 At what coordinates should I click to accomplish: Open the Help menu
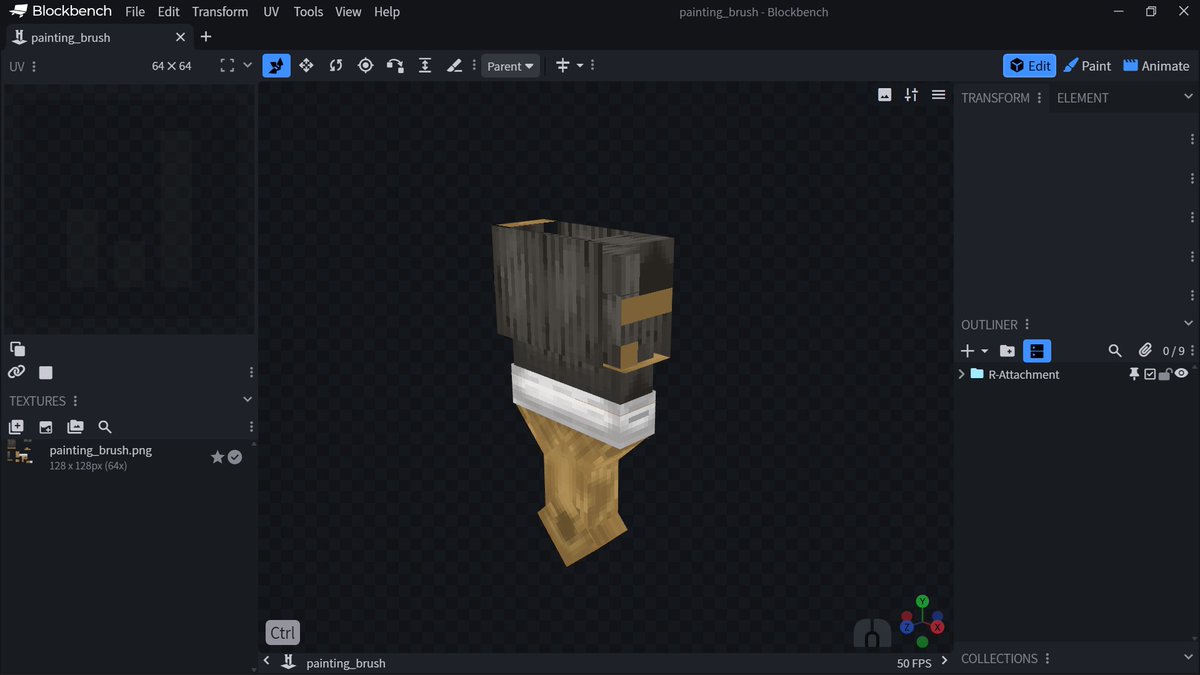[x=387, y=12]
